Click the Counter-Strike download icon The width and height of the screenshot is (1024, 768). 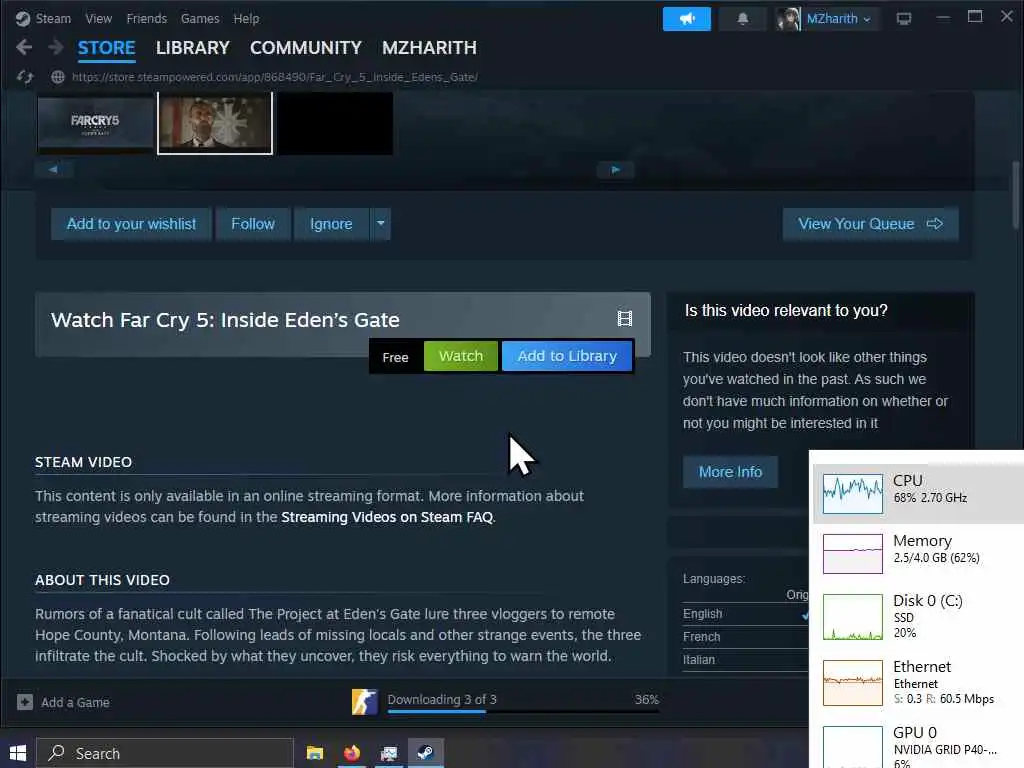coord(364,701)
